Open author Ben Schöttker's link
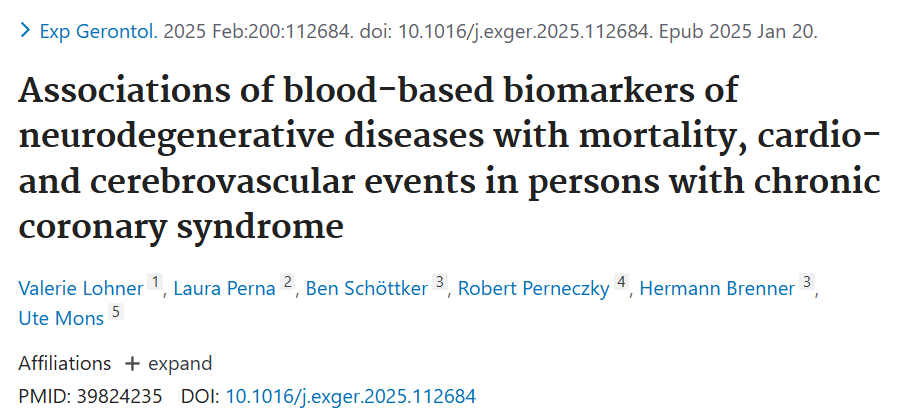The height and width of the screenshot is (420, 912). click(x=367, y=288)
